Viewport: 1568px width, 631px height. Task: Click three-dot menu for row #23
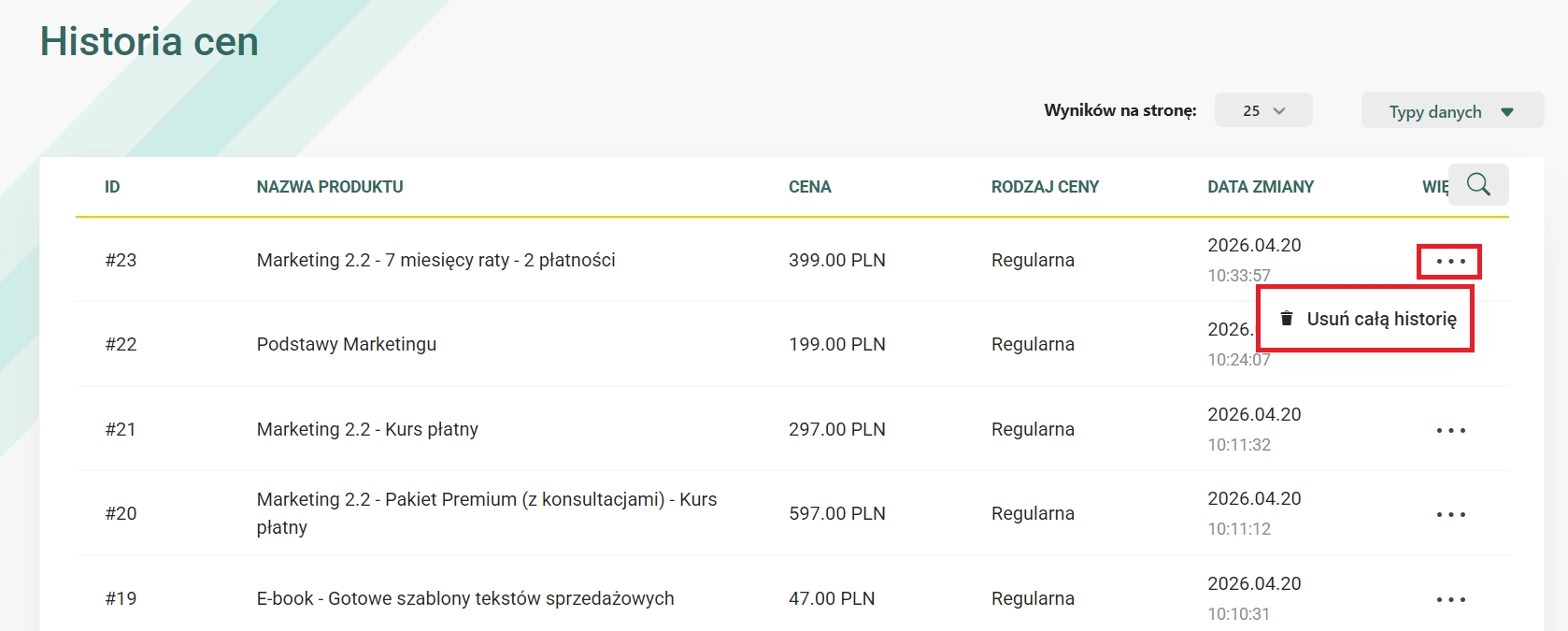tap(1450, 262)
